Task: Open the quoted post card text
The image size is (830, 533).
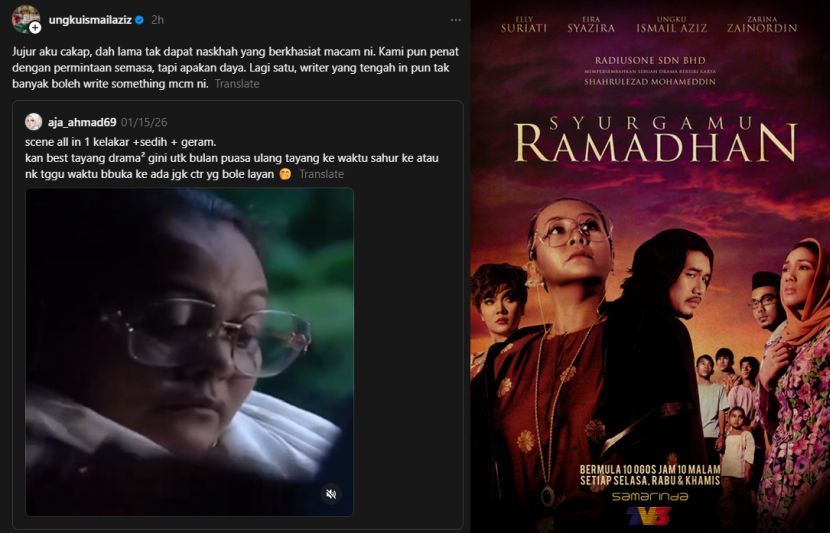Action: point(231,158)
